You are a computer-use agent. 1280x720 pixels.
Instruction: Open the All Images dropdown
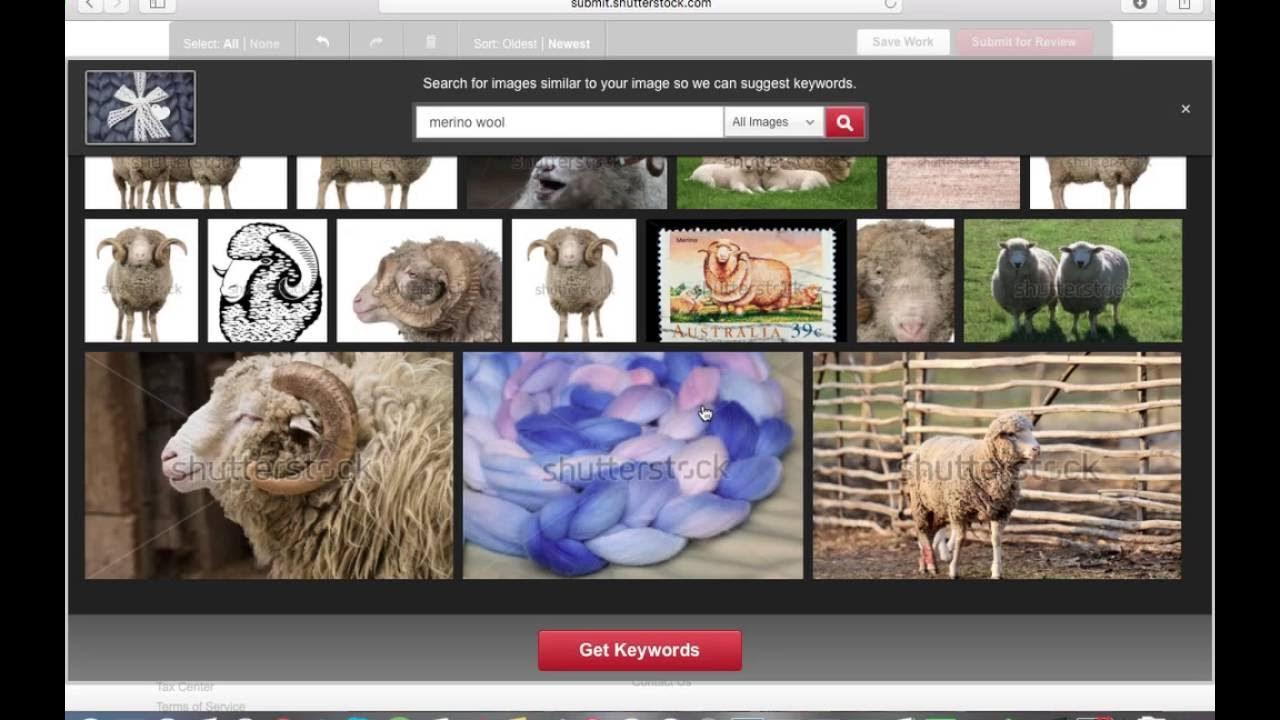(x=774, y=122)
